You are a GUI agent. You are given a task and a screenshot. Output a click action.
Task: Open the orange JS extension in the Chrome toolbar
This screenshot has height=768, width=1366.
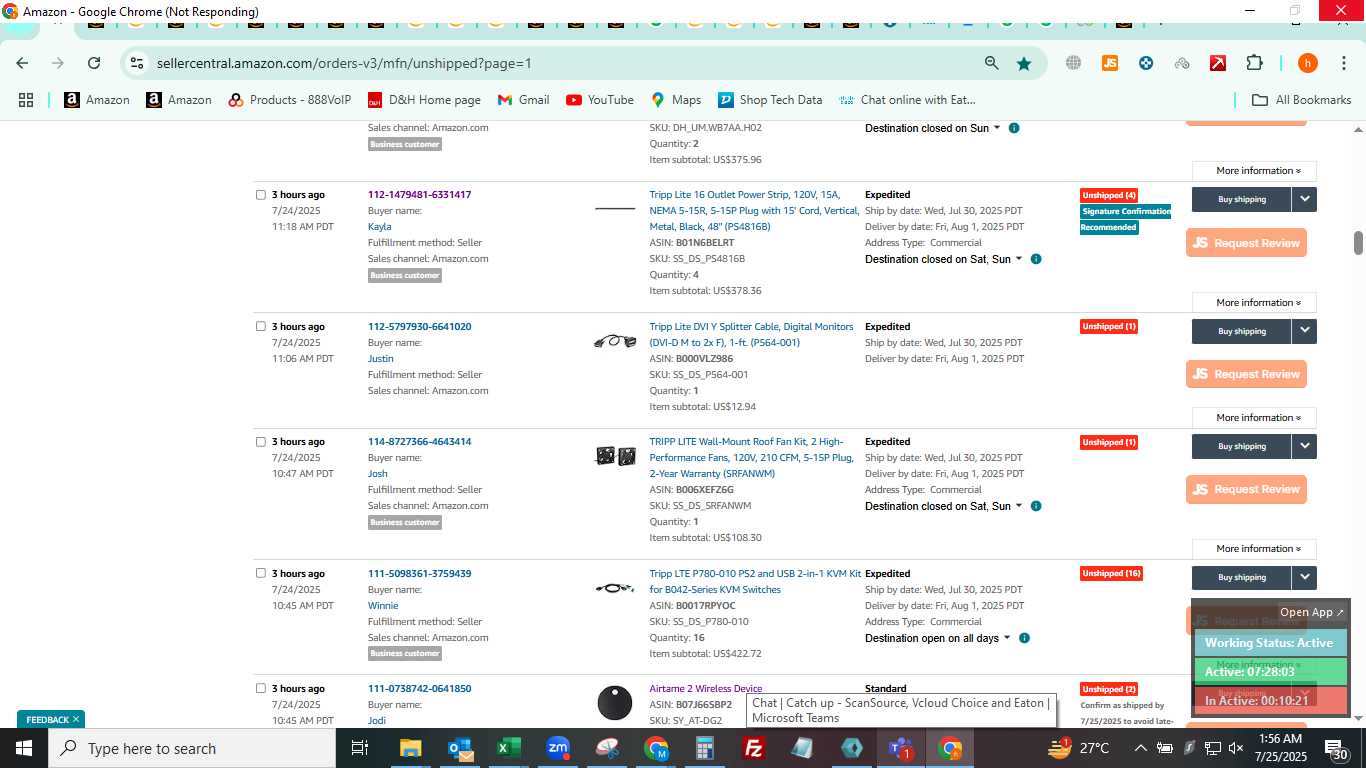[x=1109, y=63]
